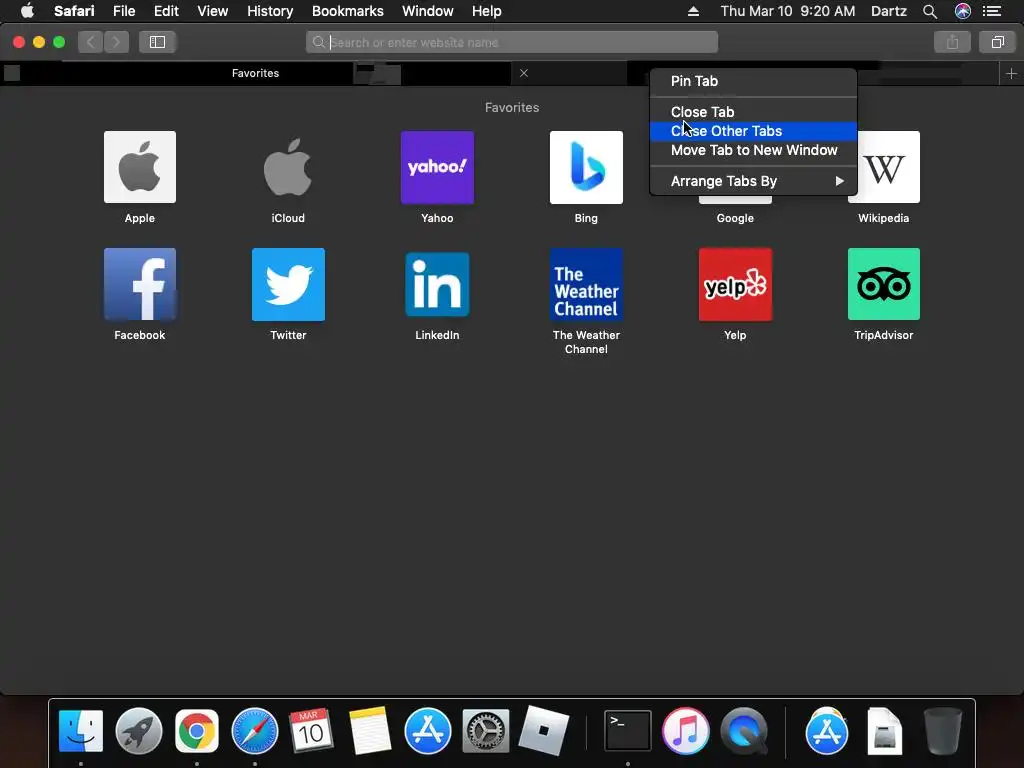Viewport: 1024px width, 768px height.
Task: Open Finder from the Dock
Action: pos(81,731)
